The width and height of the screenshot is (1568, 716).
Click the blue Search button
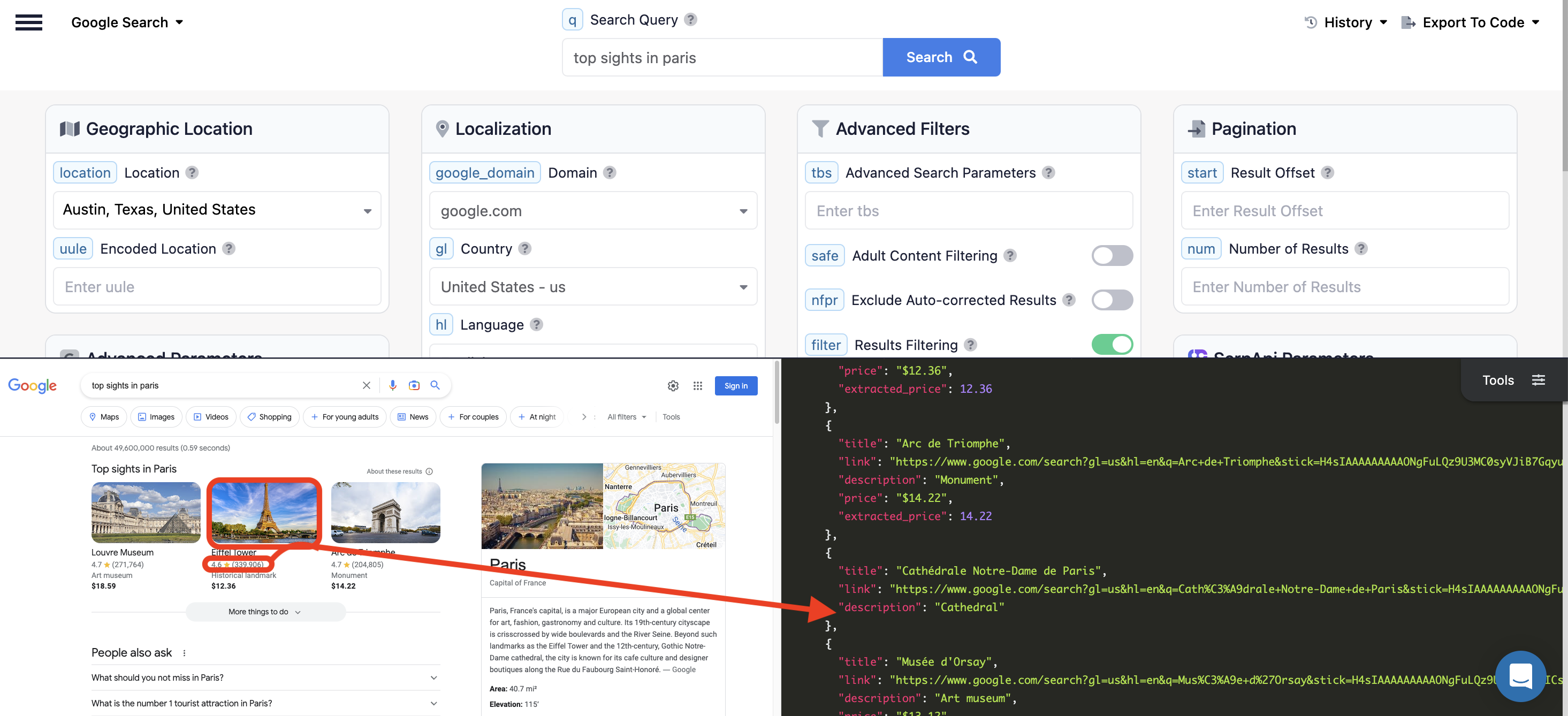point(941,57)
